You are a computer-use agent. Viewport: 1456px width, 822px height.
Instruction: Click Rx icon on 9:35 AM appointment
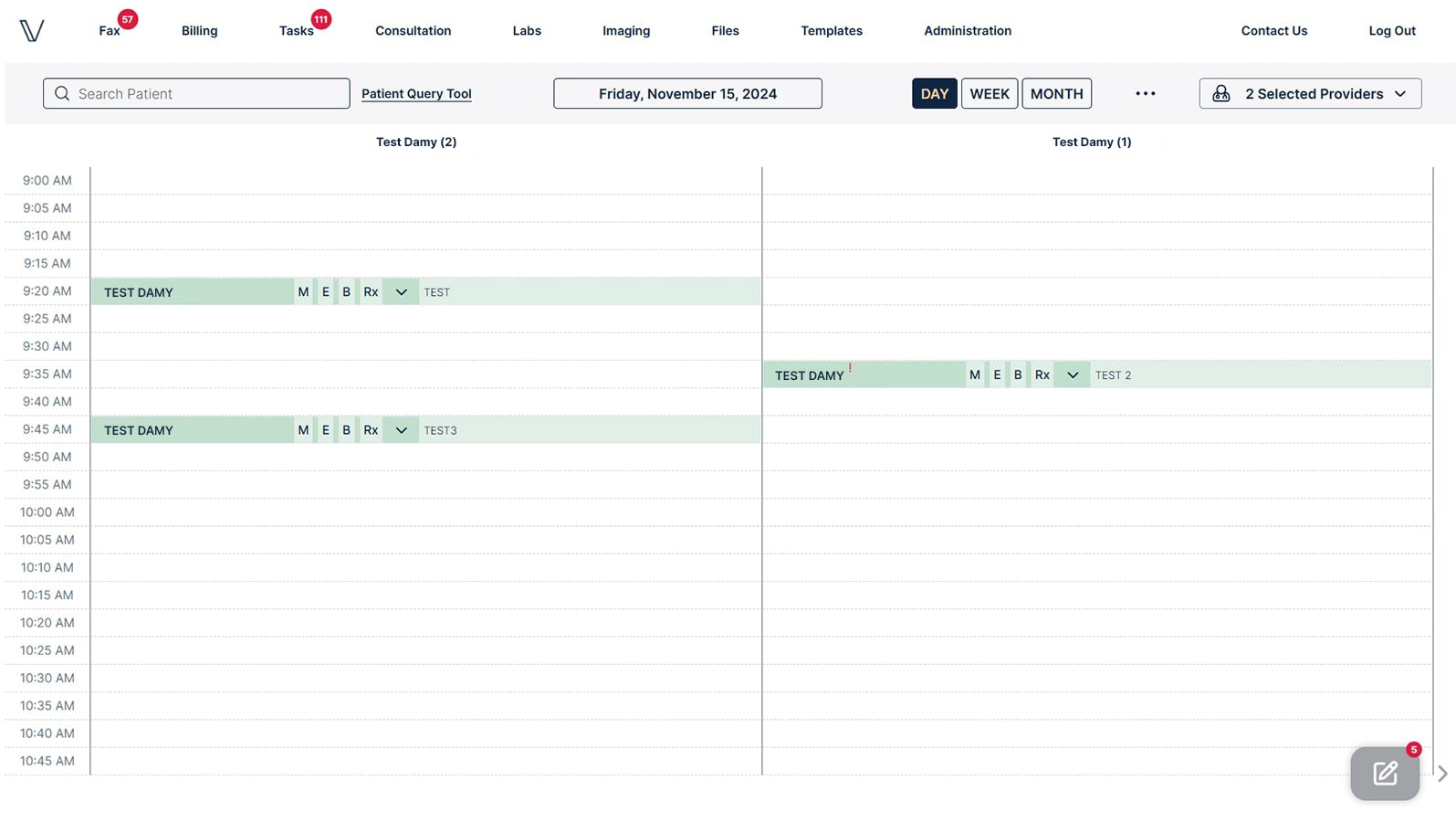[1042, 374]
